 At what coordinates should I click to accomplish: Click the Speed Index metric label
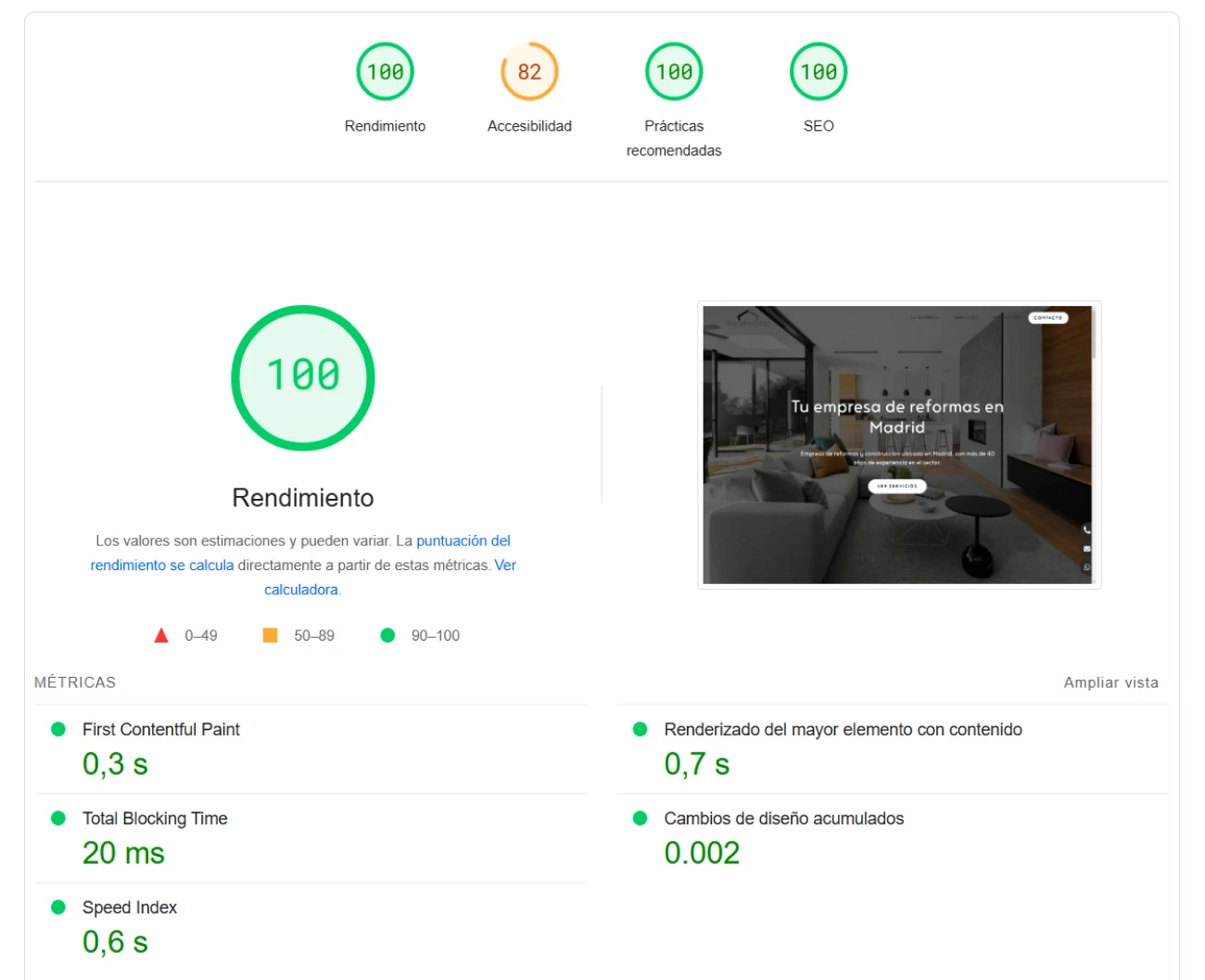(130, 908)
